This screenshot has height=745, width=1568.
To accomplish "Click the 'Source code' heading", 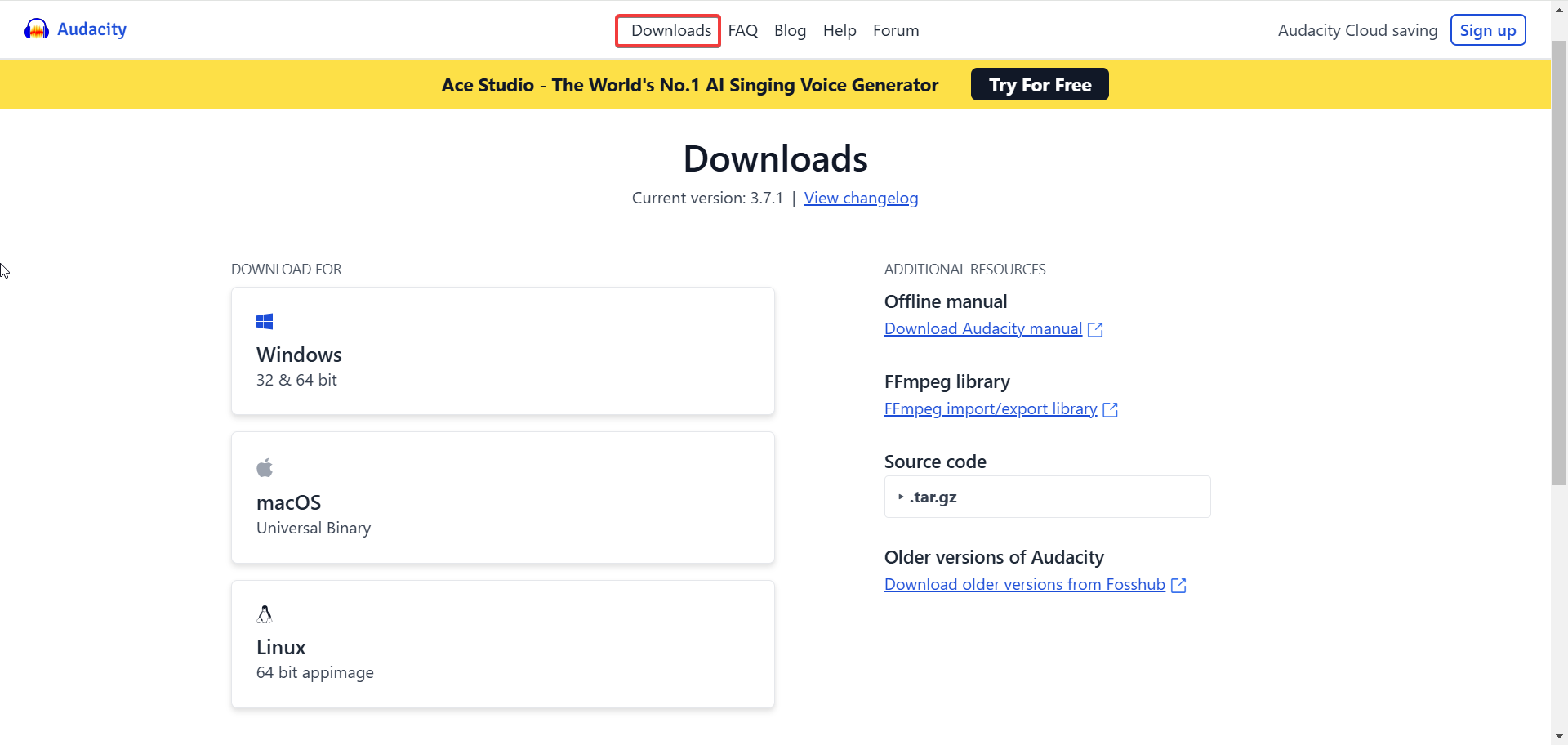I will tap(935, 462).
